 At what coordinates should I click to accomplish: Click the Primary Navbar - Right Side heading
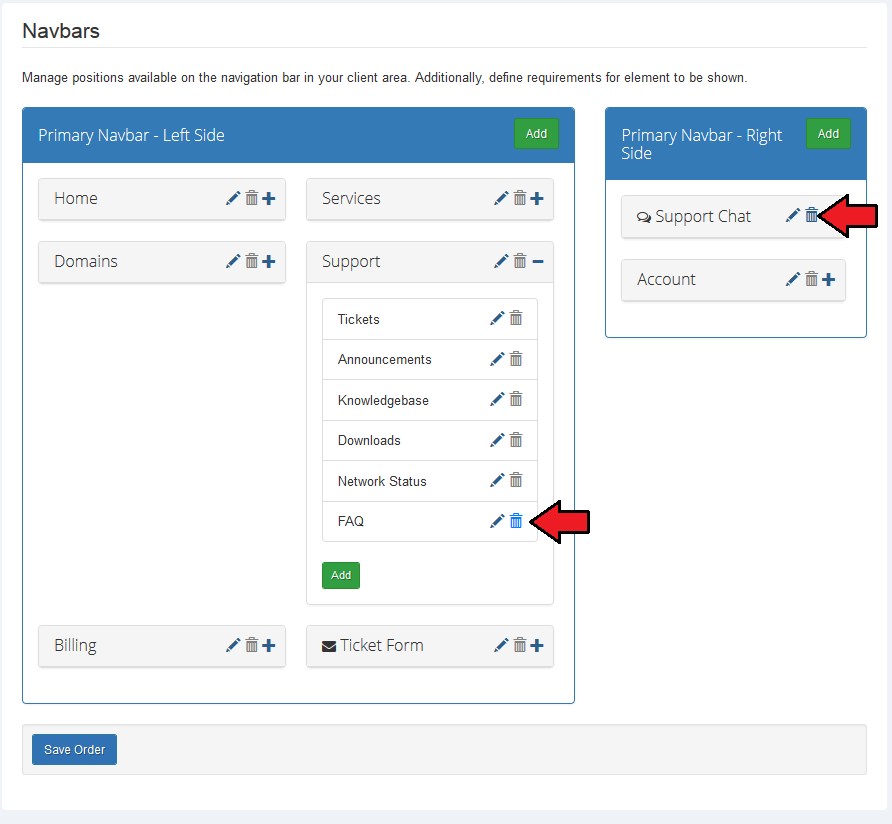click(702, 144)
